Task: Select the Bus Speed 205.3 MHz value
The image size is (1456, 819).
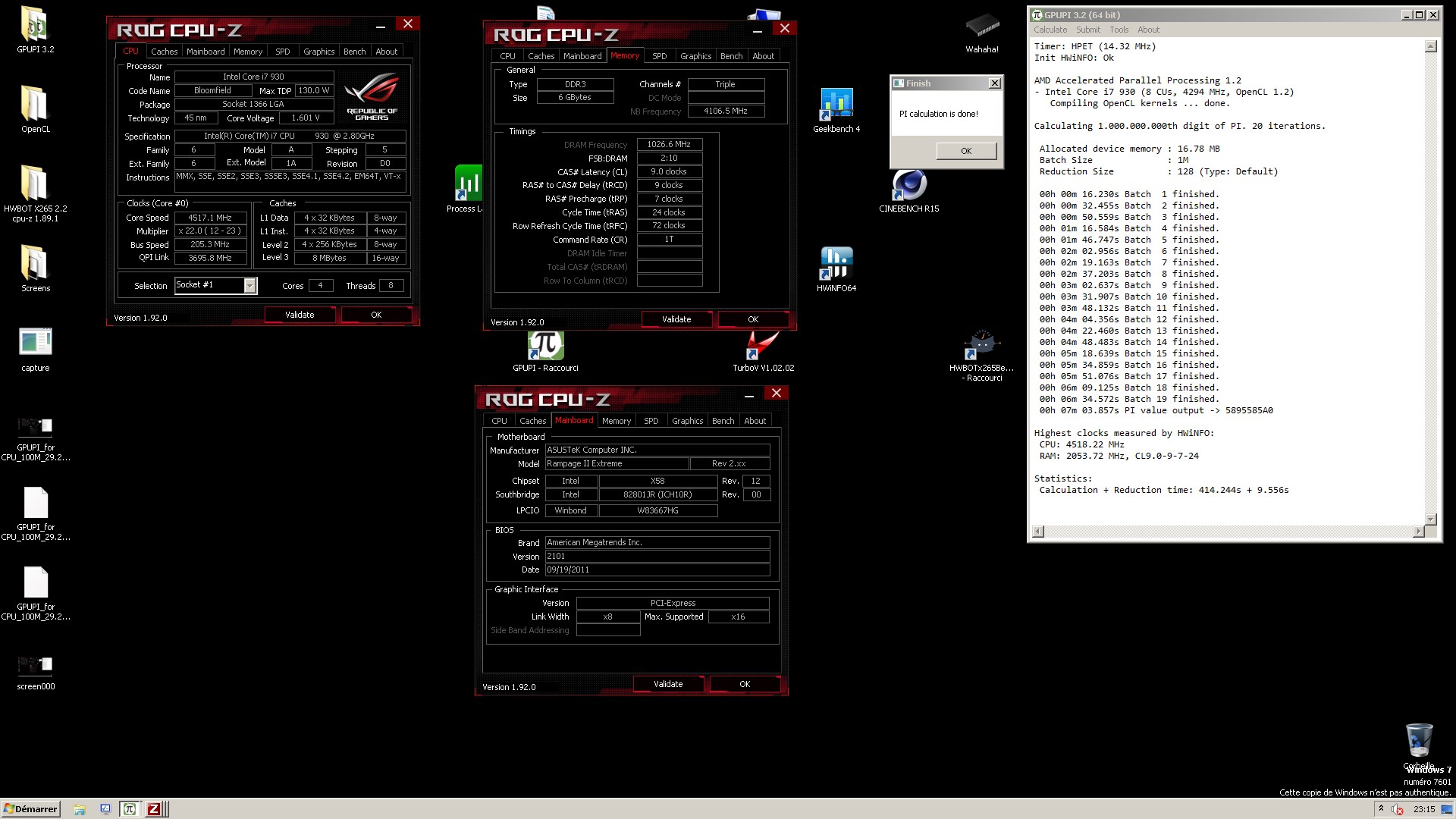Action: click(x=210, y=244)
